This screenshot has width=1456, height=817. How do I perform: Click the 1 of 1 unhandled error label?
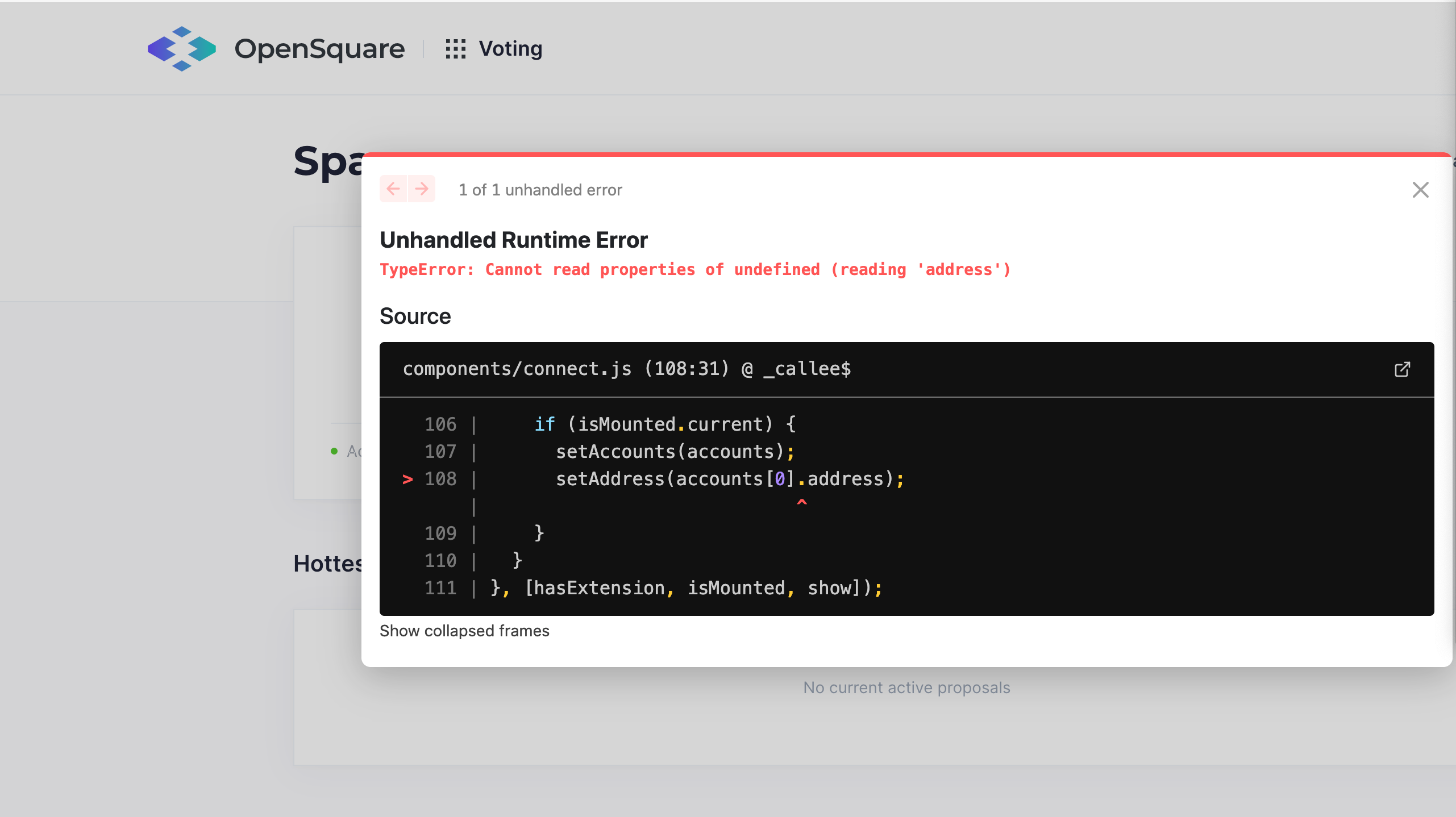(540, 190)
